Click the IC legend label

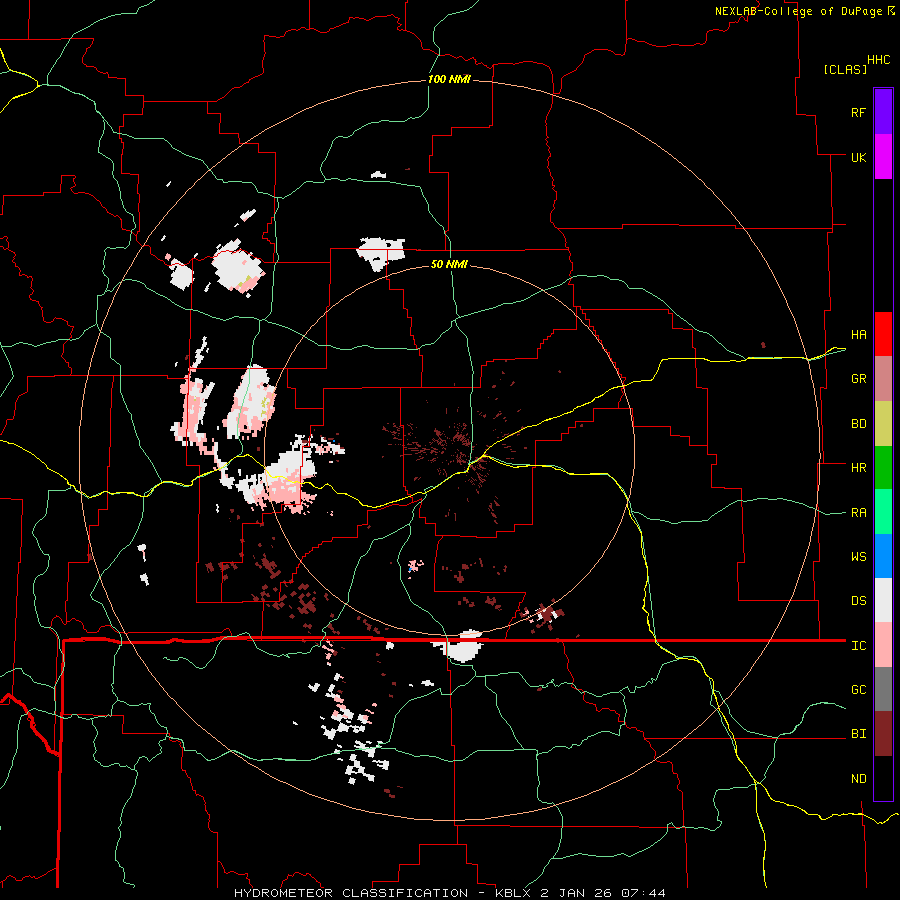point(858,646)
